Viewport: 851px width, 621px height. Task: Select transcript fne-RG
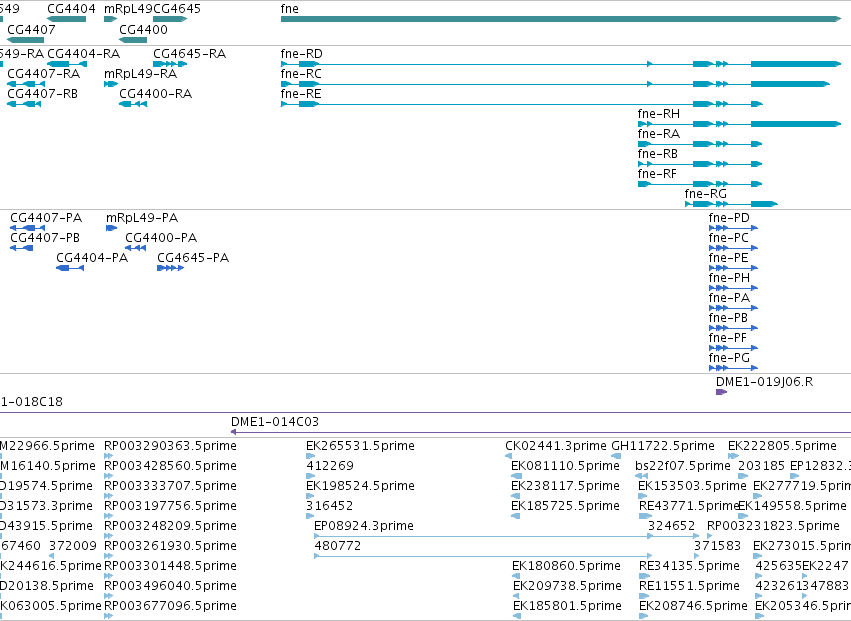(705, 194)
